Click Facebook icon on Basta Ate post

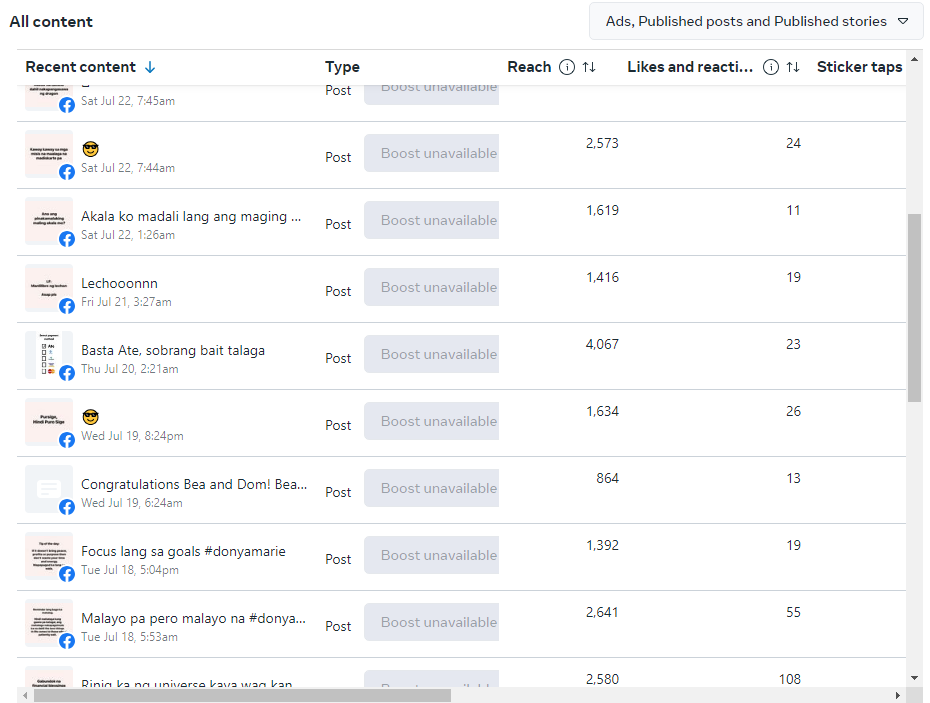[67, 373]
